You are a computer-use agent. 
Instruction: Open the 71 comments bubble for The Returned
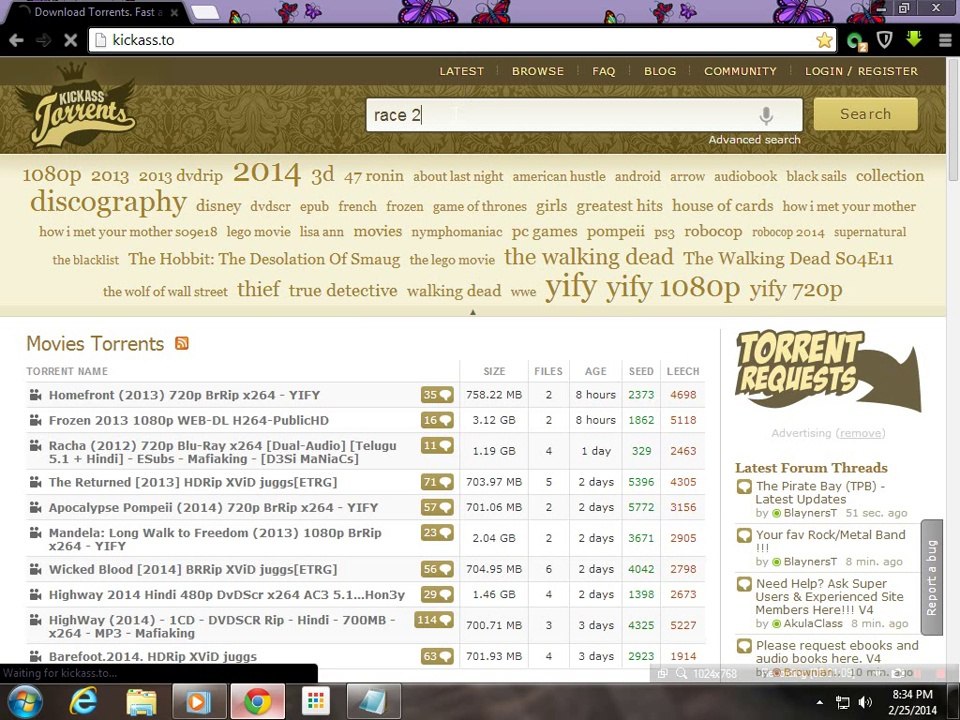pos(437,482)
